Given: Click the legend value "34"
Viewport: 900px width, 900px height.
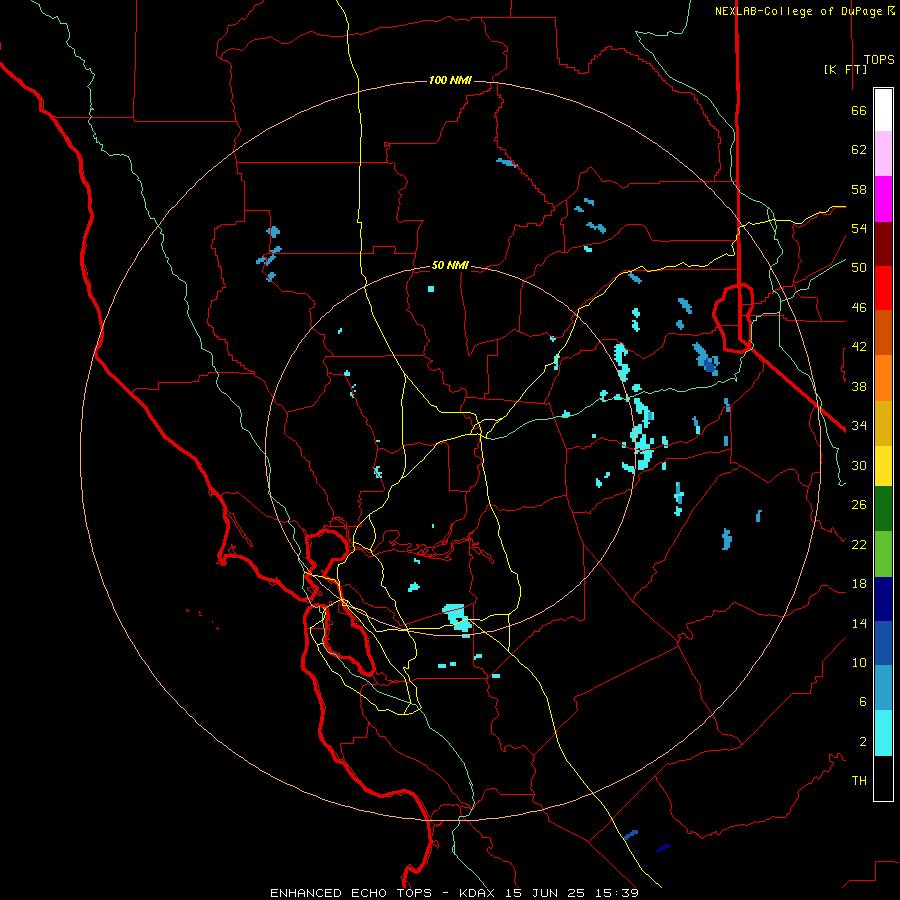Looking at the screenshot, I should [x=859, y=426].
